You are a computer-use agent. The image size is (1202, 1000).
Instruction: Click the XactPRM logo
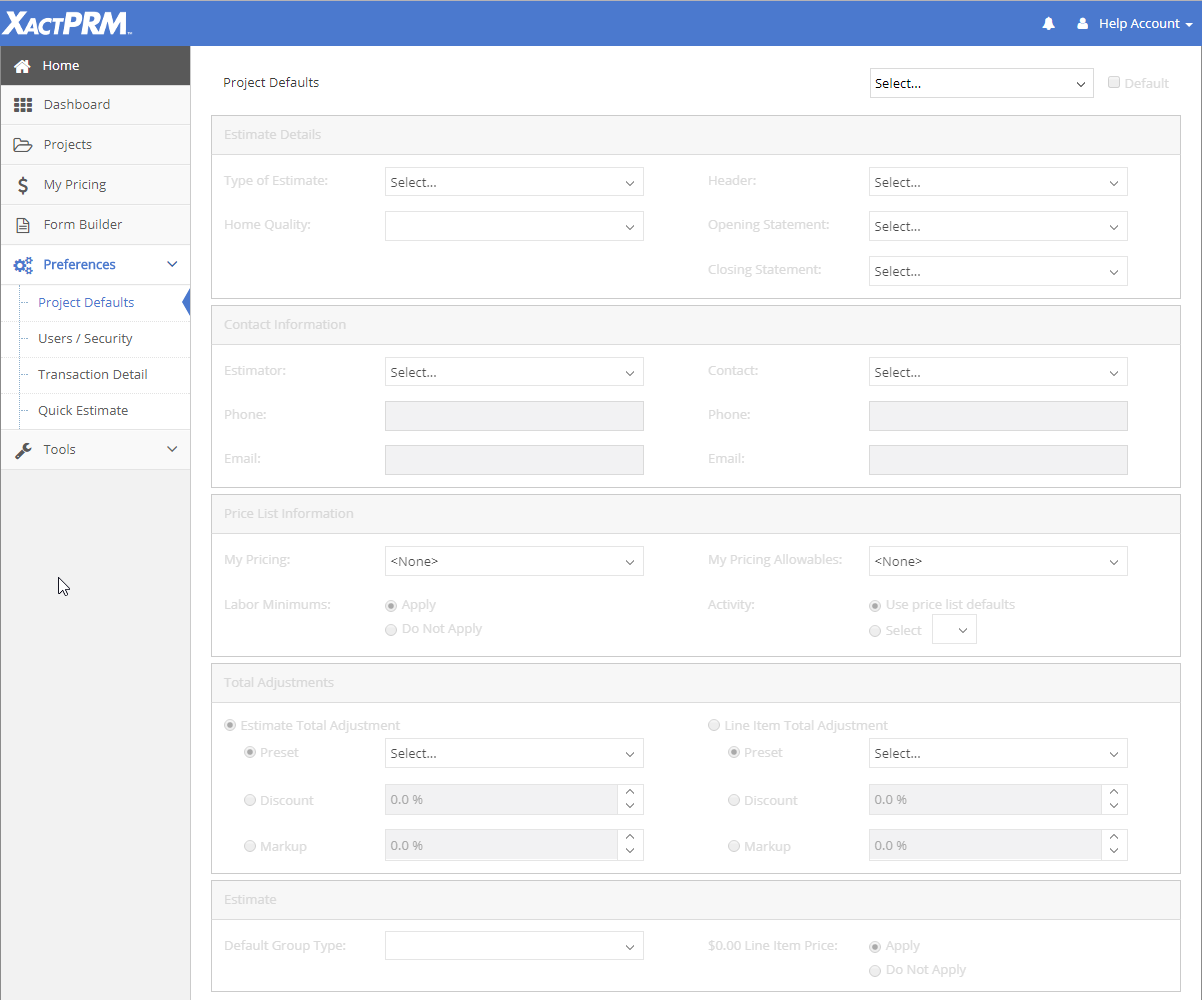[66, 23]
